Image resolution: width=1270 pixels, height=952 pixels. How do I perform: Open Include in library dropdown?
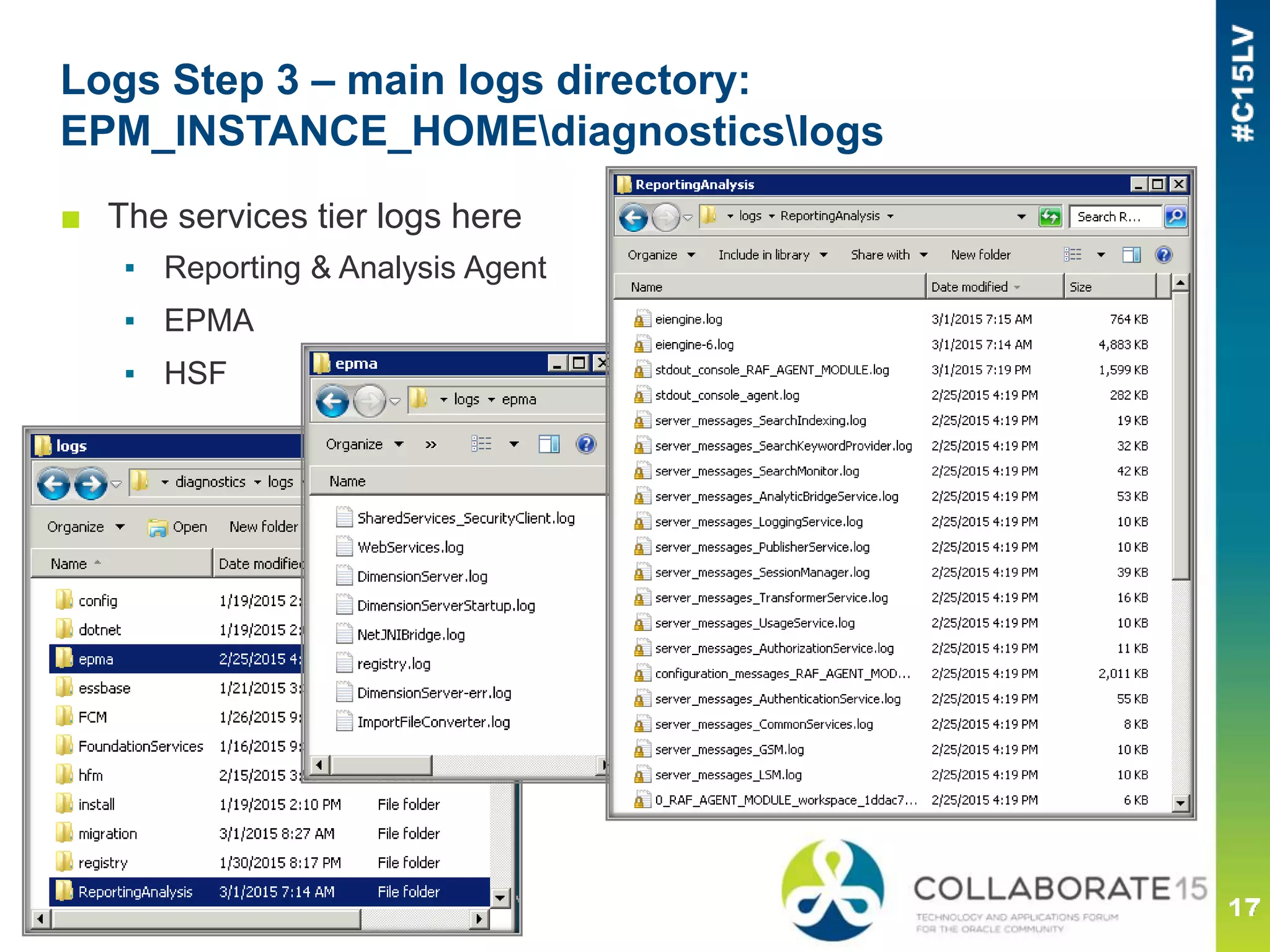coord(773,255)
